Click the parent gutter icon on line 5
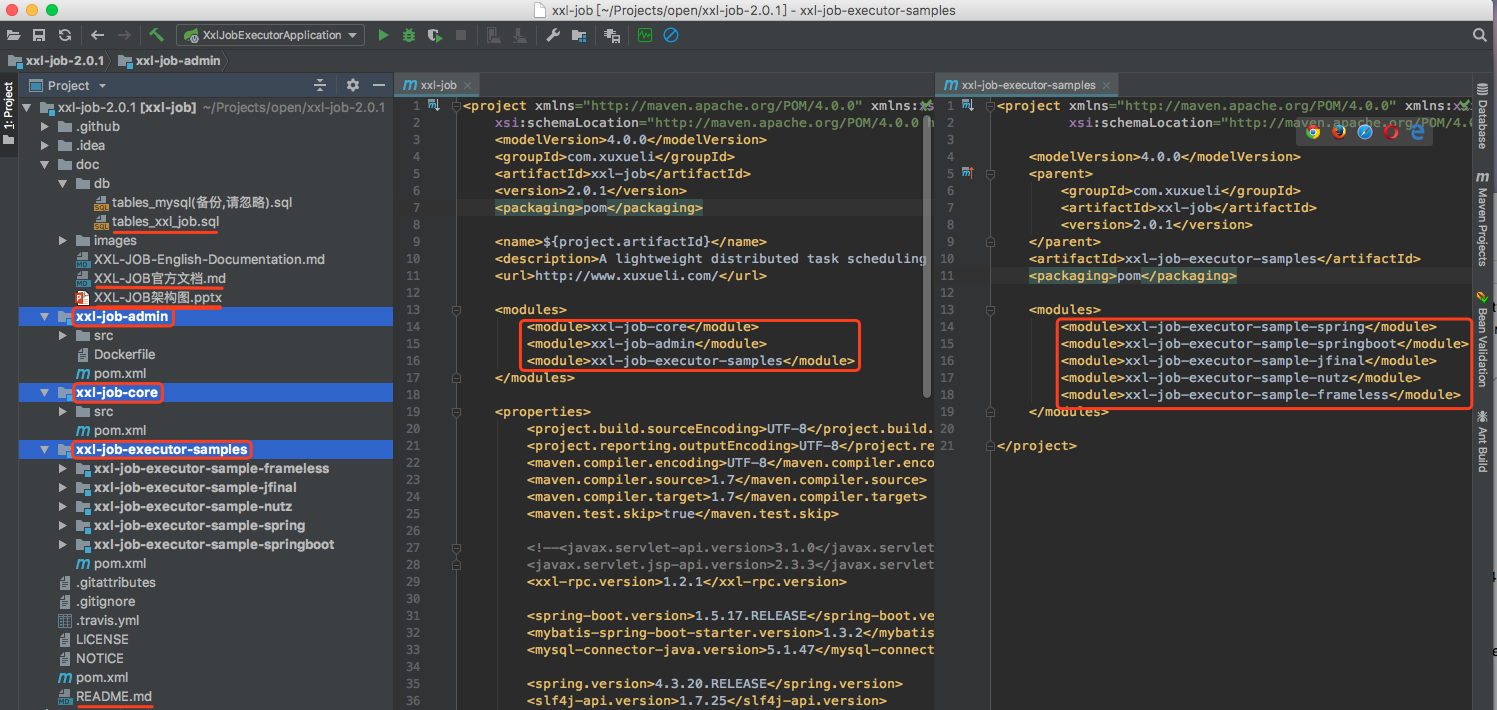The image size is (1497, 710). (x=967, y=173)
